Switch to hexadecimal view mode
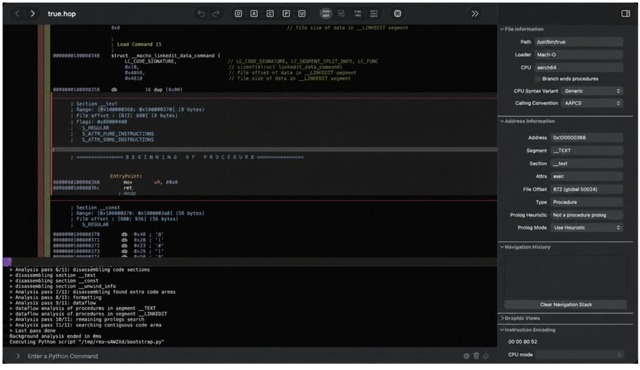Viewport: 640px width, 370px height. click(x=358, y=14)
